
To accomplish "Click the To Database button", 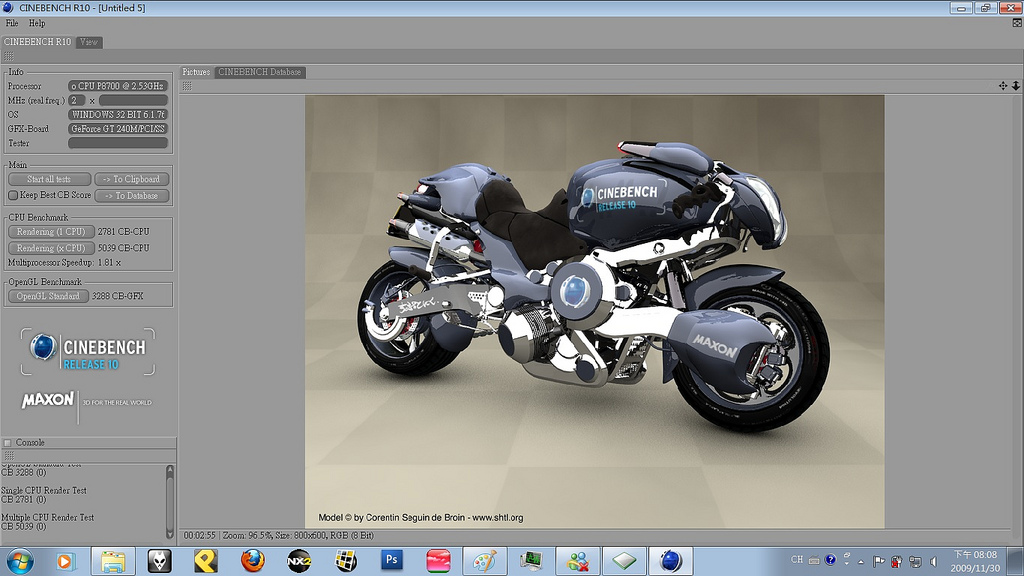I will pyautogui.click(x=131, y=195).
